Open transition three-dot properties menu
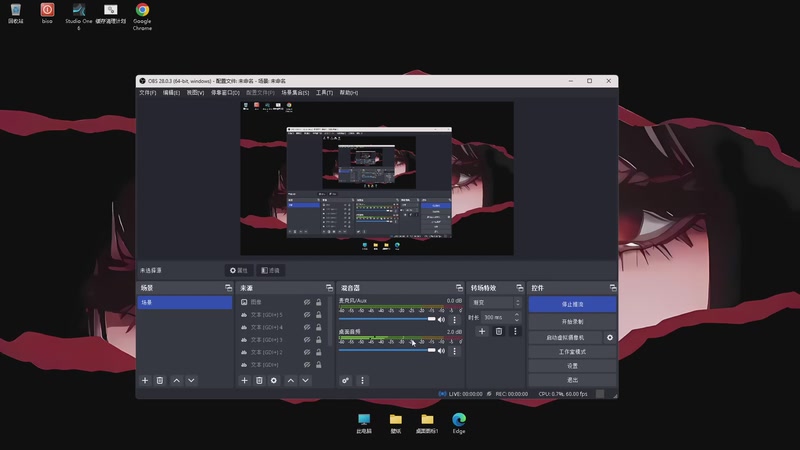This screenshot has width=800, height=450. point(515,331)
